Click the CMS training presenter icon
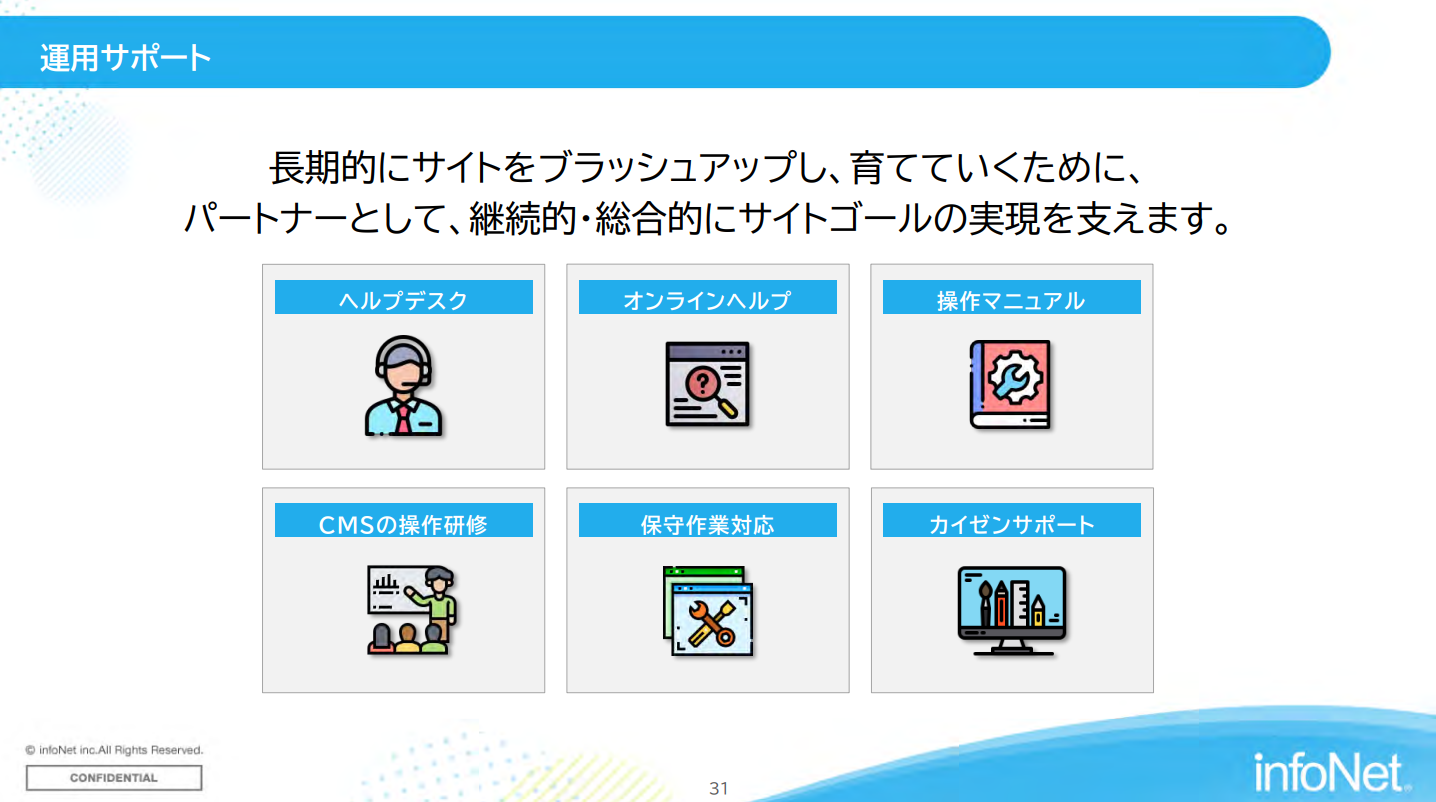 coord(411,610)
